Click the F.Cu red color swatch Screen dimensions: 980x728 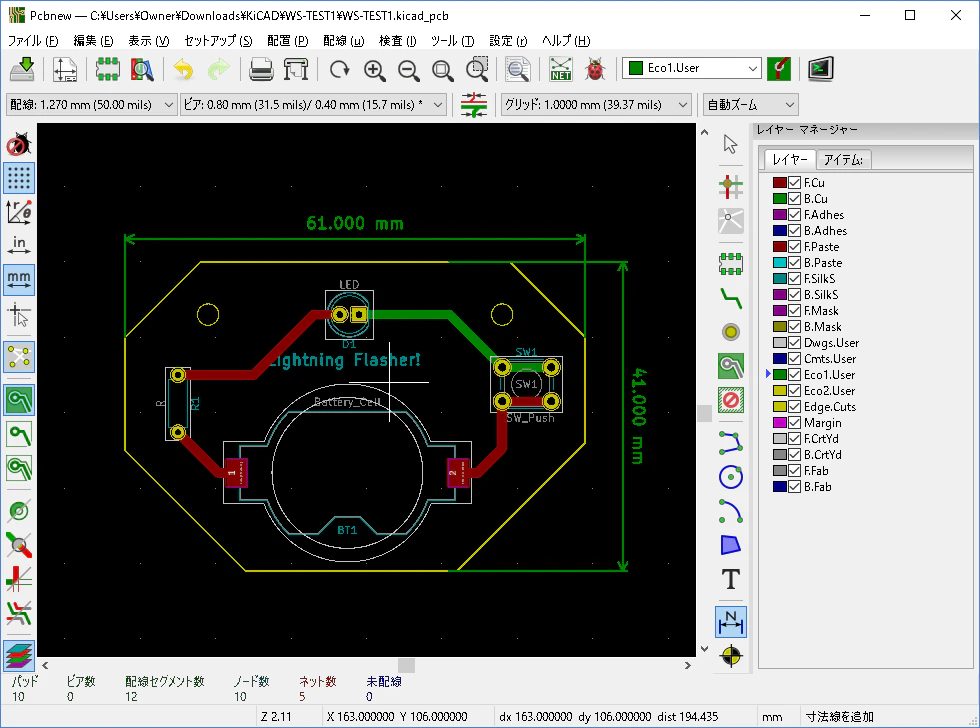tap(779, 182)
